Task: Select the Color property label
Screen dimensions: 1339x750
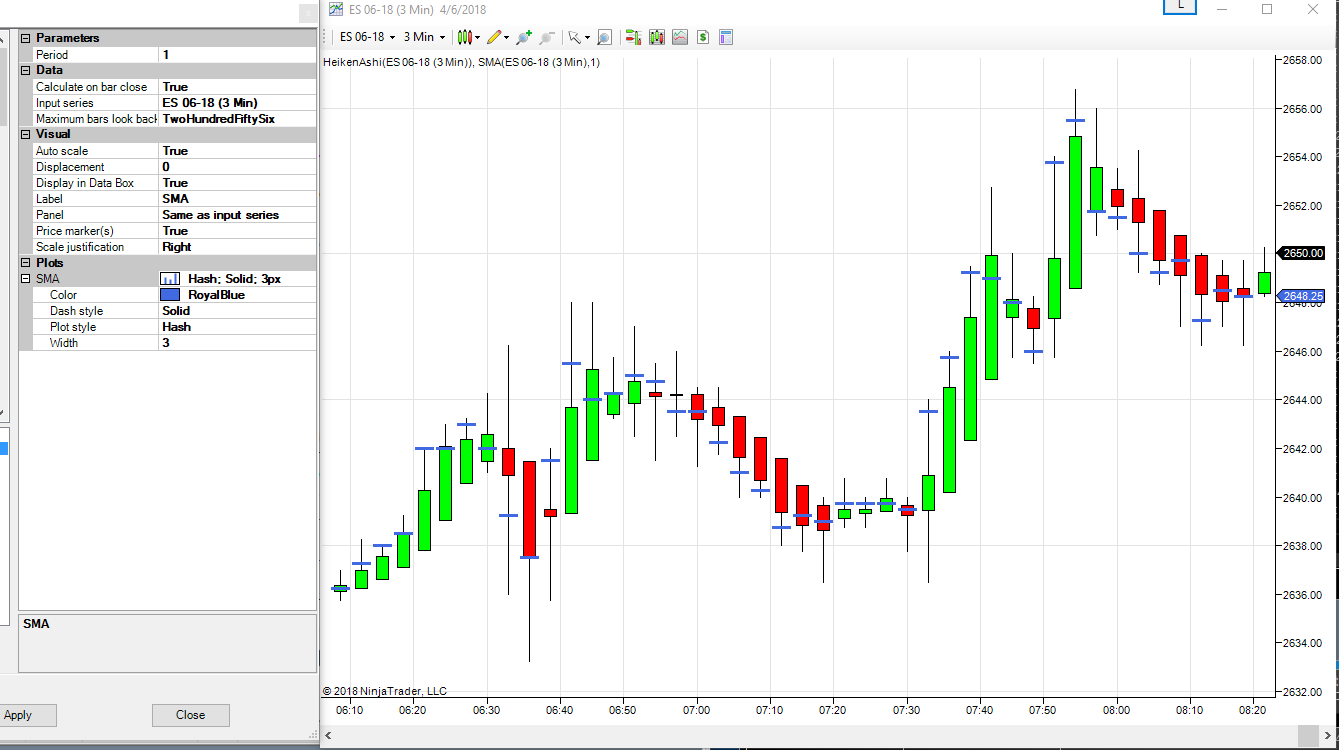Action: coord(63,295)
